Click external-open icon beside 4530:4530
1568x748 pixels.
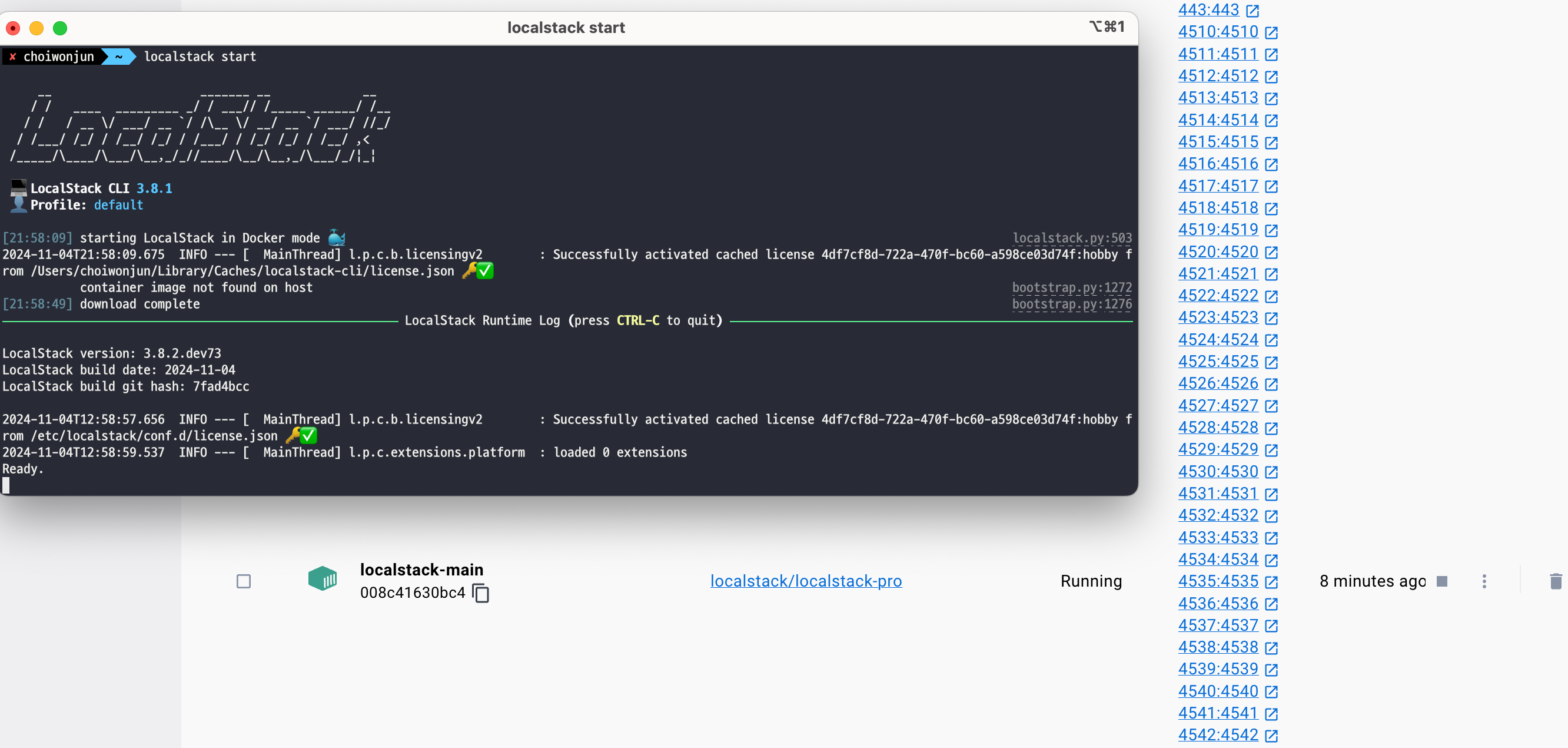pos(1271,472)
